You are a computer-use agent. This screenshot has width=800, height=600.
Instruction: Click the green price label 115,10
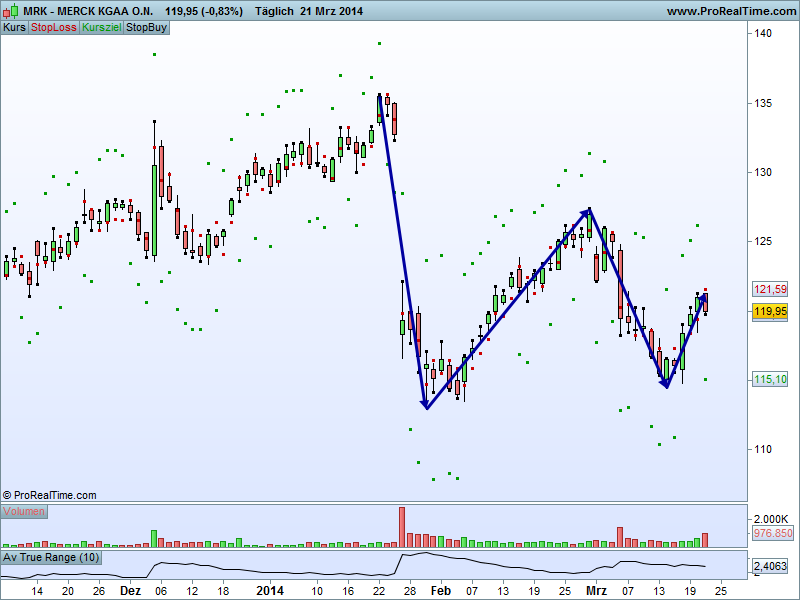click(770, 380)
